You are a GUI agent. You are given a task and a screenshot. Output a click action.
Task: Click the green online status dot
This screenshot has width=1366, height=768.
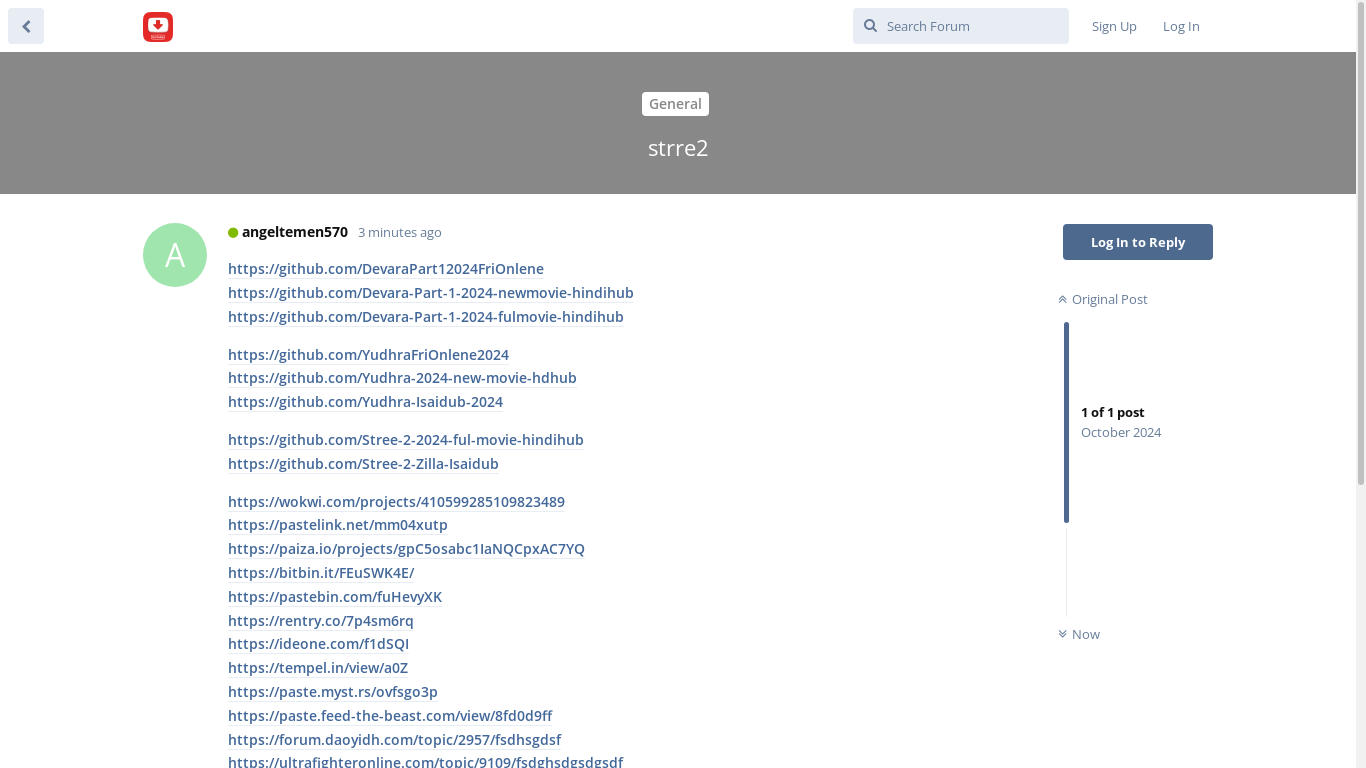[x=233, y=233]
